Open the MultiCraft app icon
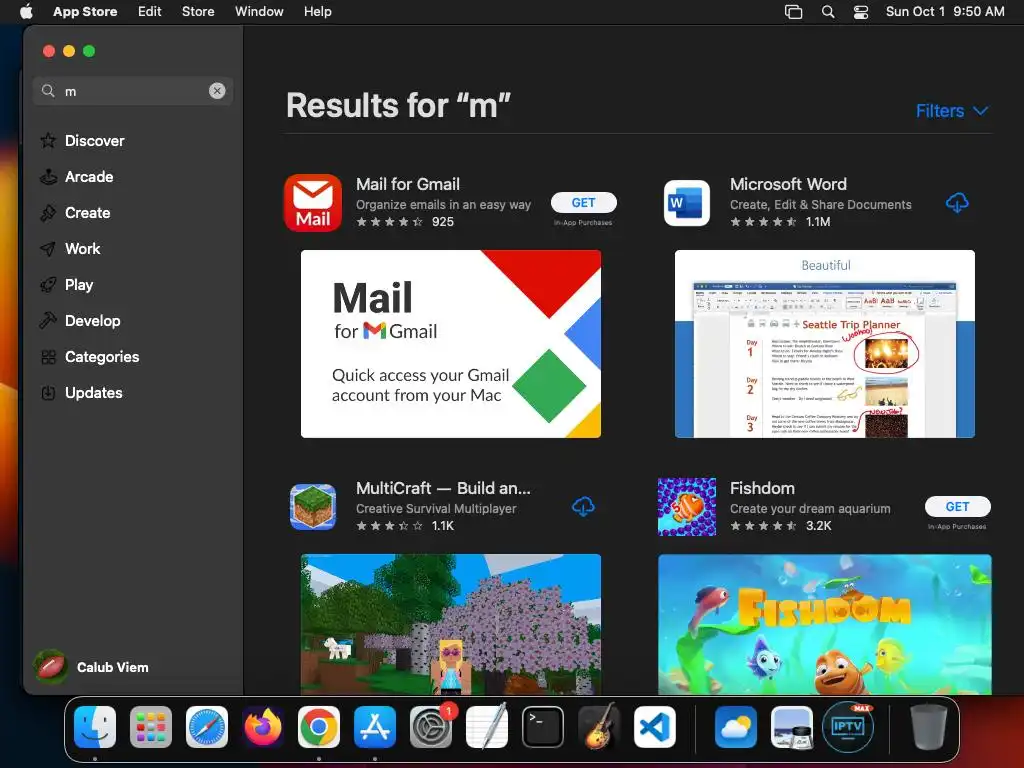1024x768 pixels. tap(313, 507)
